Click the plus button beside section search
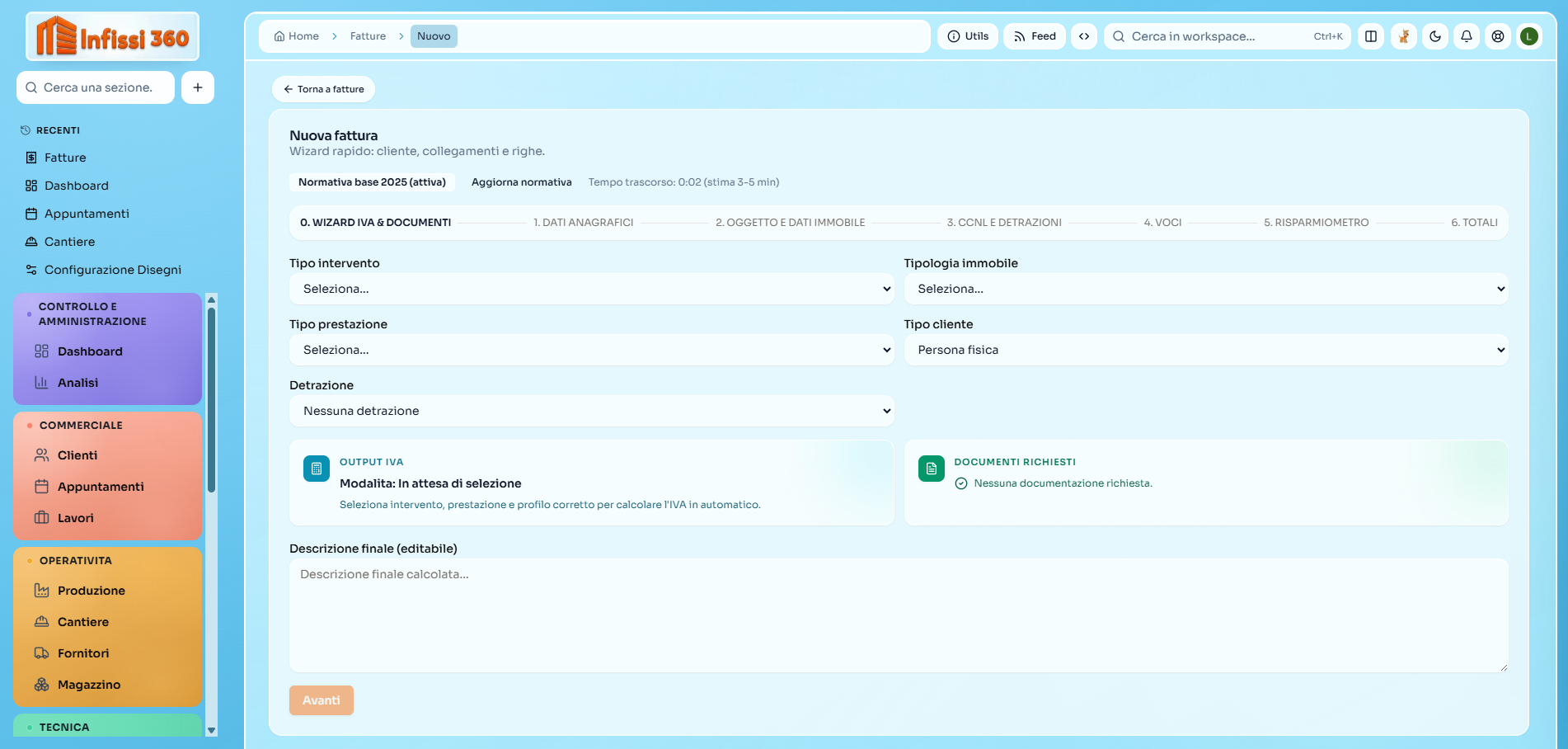 click(x=198, y=87)
